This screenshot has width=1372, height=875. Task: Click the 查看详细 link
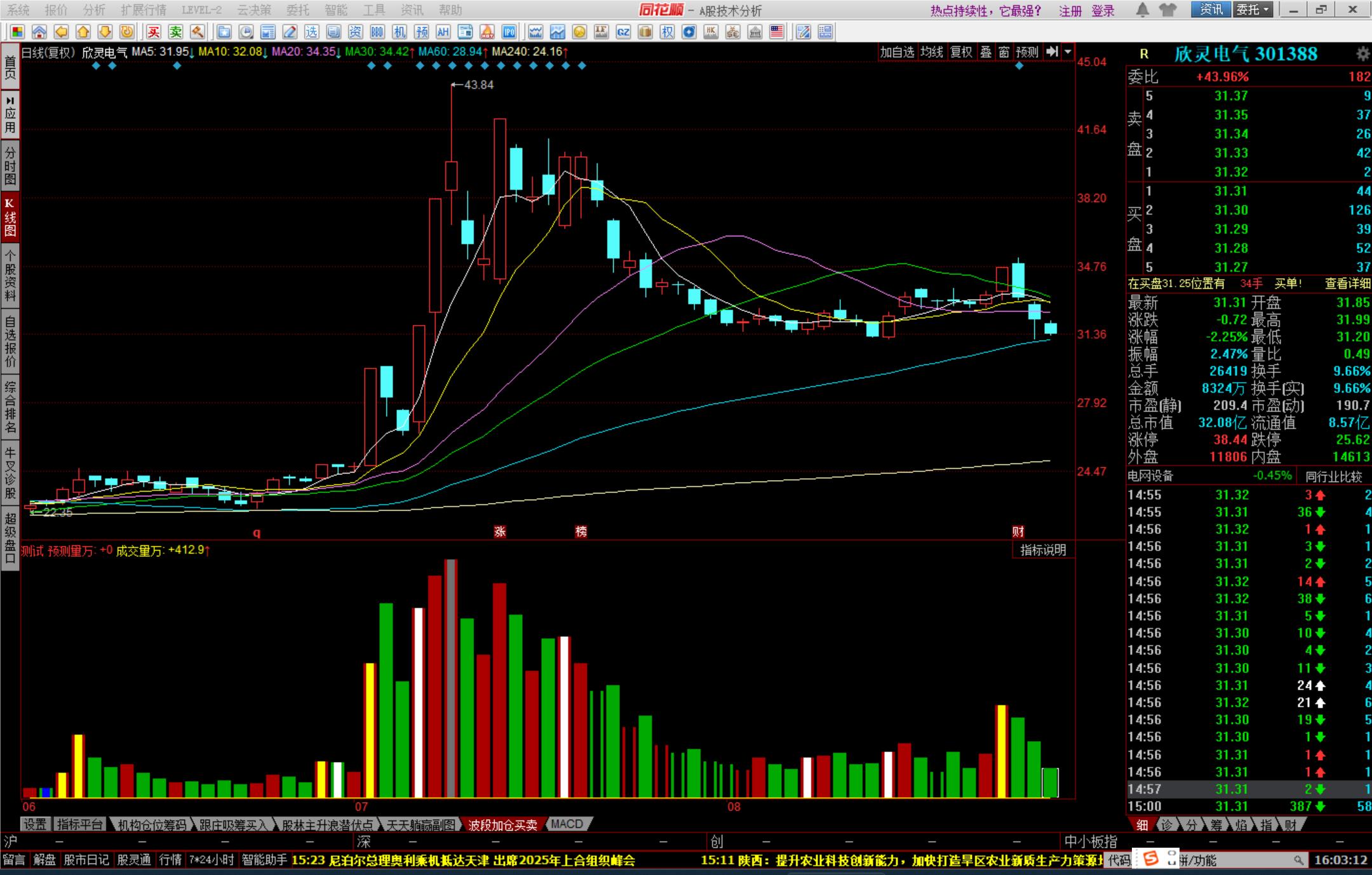click(x=1347, y=284)
